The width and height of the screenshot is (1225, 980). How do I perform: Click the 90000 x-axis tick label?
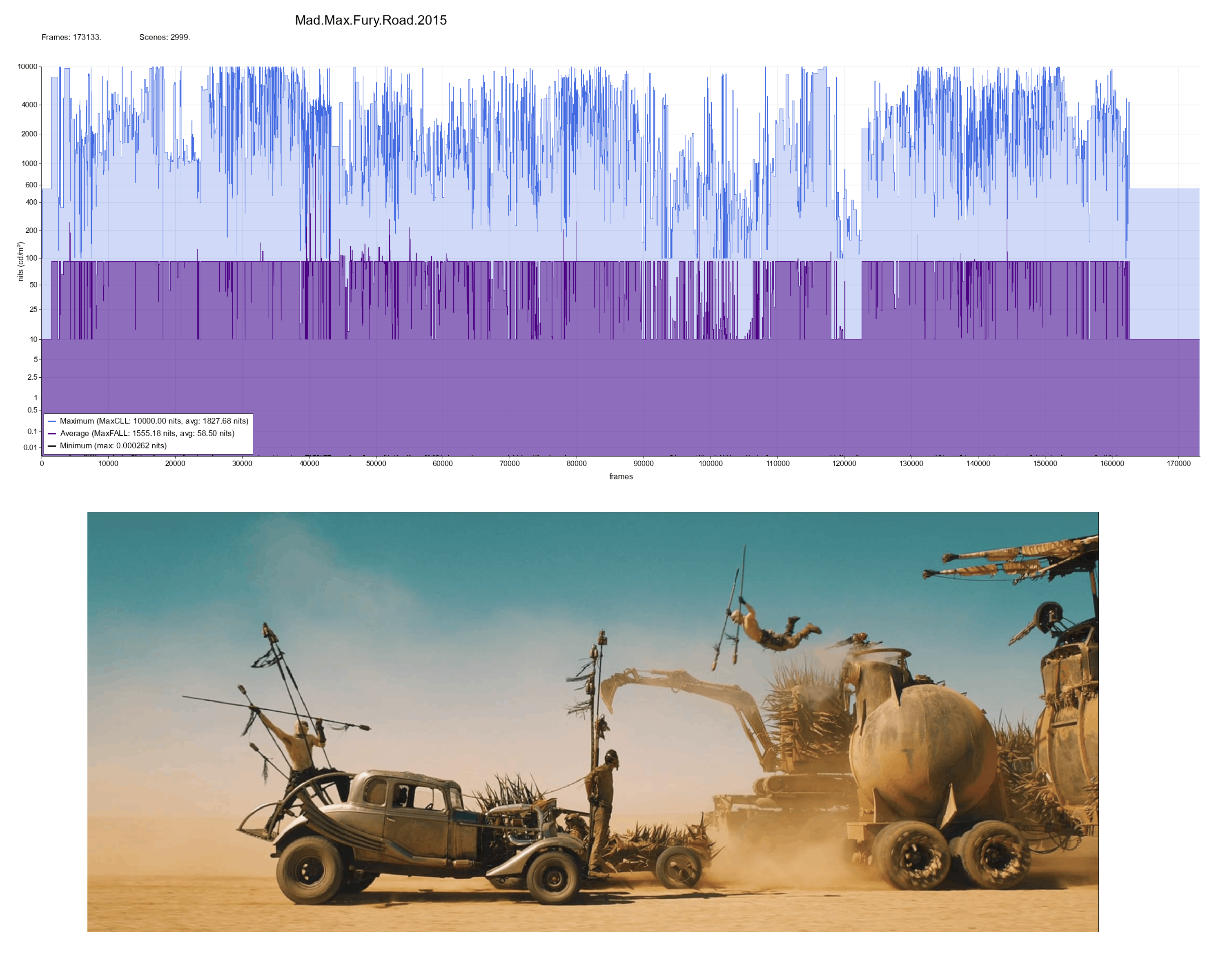[x=644, y=463]
